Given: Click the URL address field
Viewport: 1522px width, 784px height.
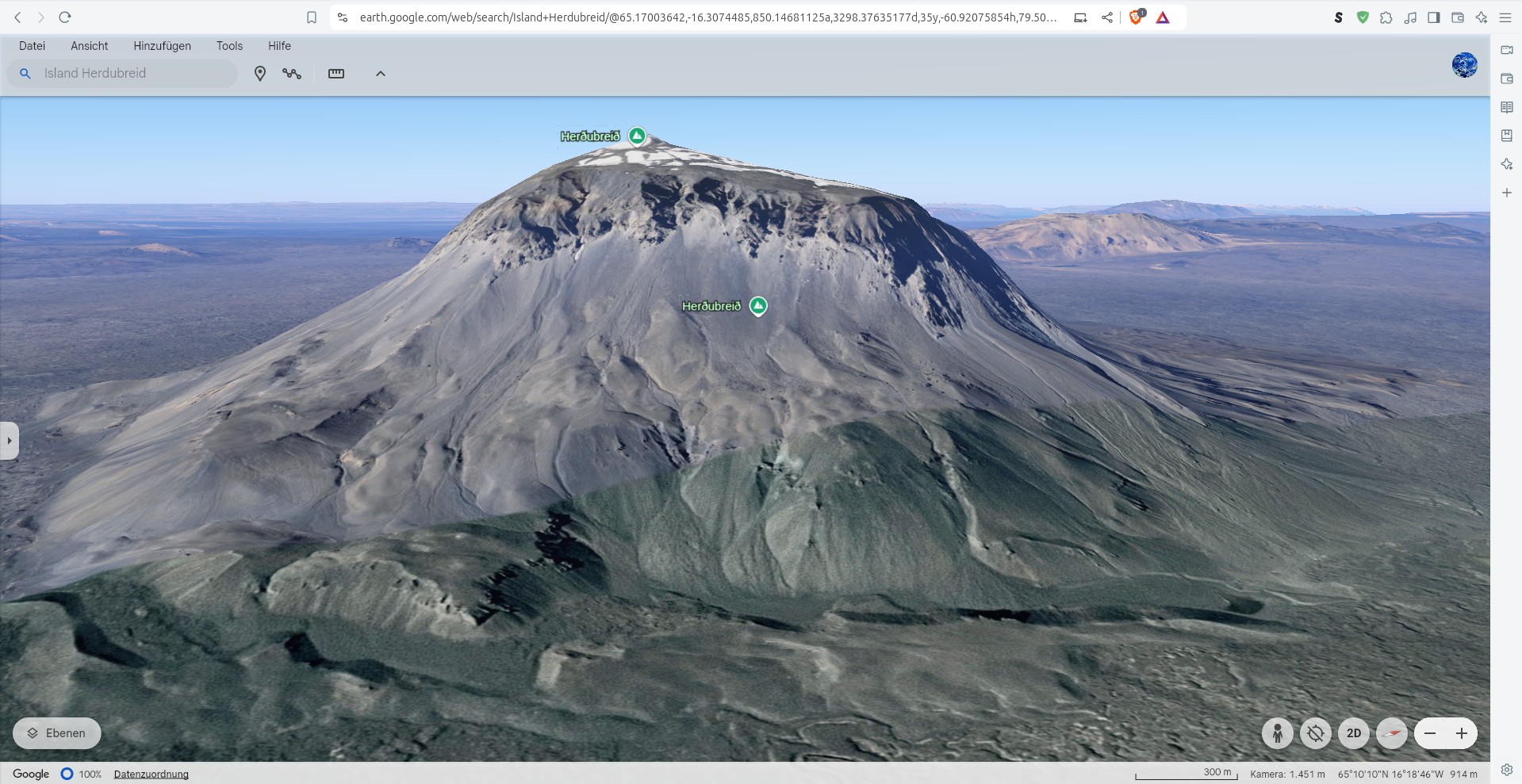Looking at the screenshot, I should coord(707,17).
